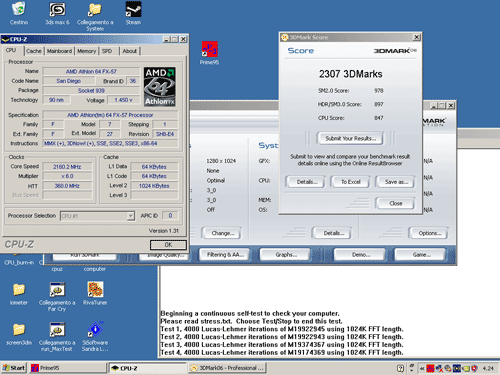Viewport: 500px width, 375px height.
Task: Click the HTT value 360.0 MHz
Action: [x=67, y=186]
